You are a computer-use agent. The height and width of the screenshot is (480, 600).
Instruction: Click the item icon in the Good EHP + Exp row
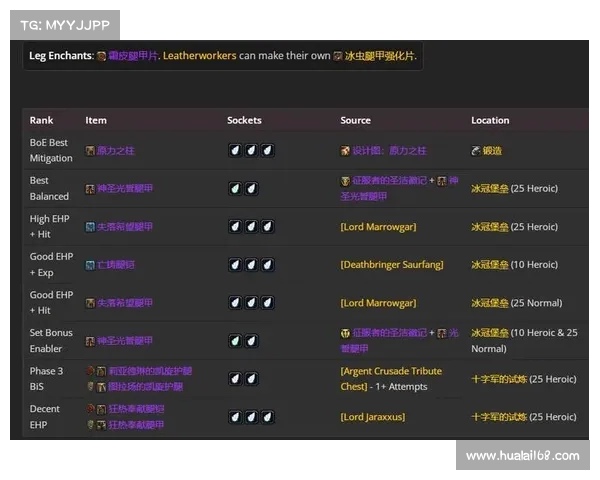point(90,265)
